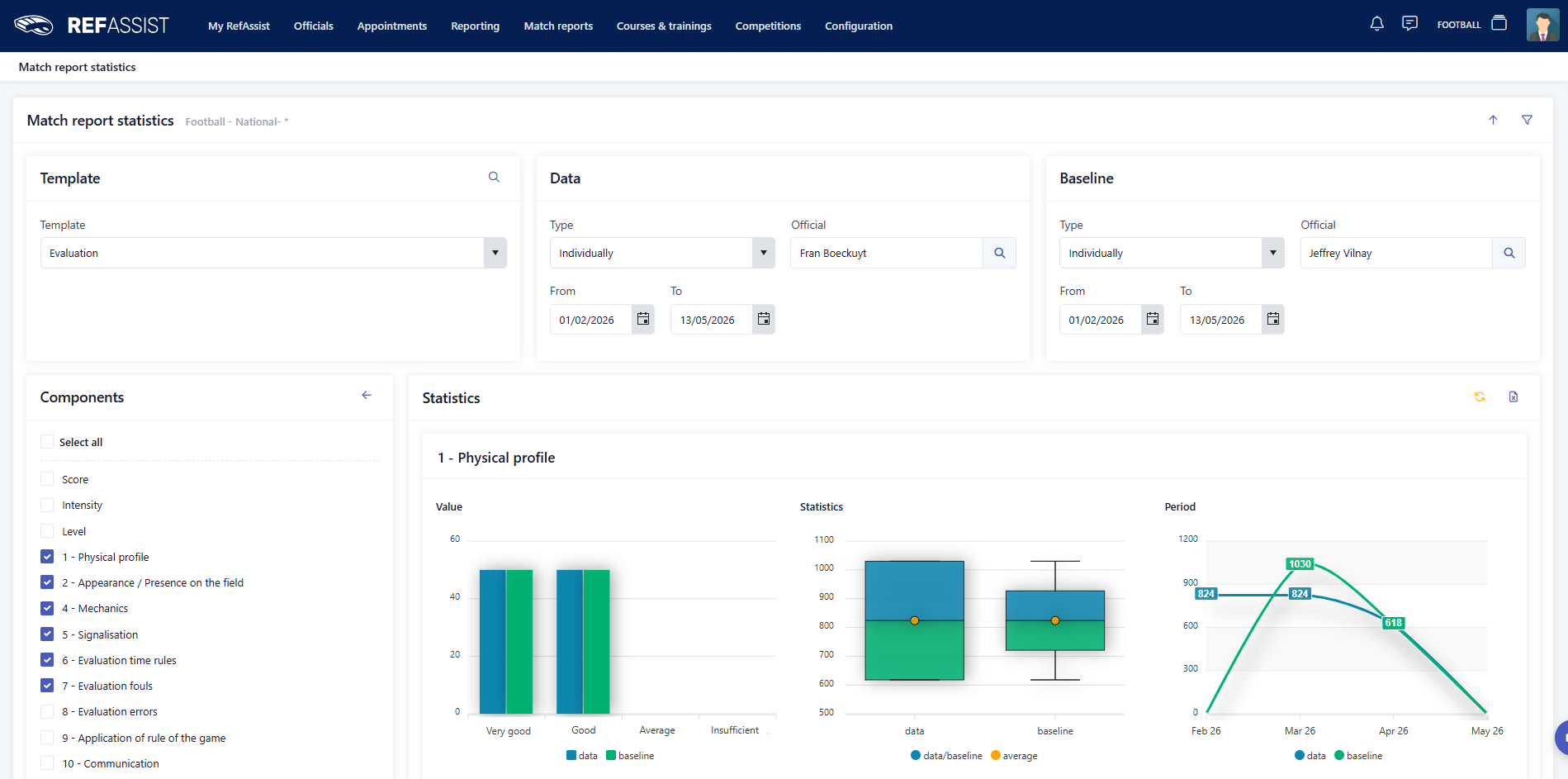1568x779 pixels.
Task: Open the Data From date calendar picker
Action: [x=643, y=319]
